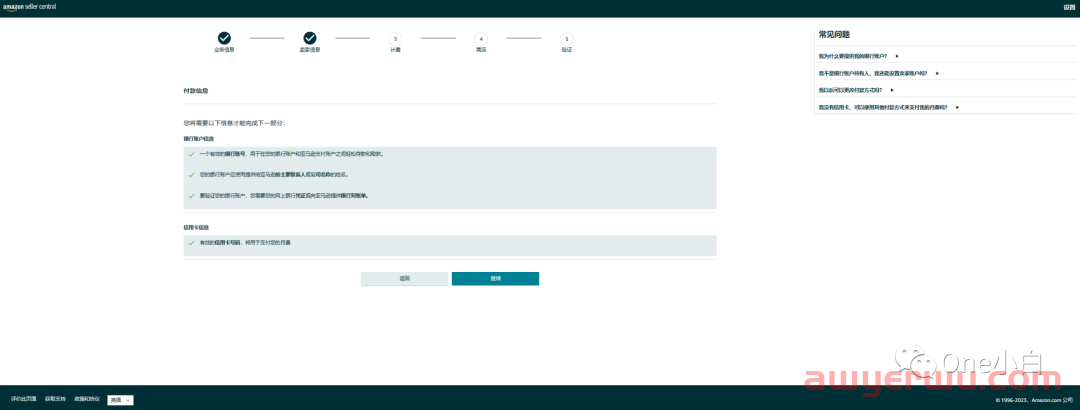Open the 政策和协议 footer link

pos(87,399)
